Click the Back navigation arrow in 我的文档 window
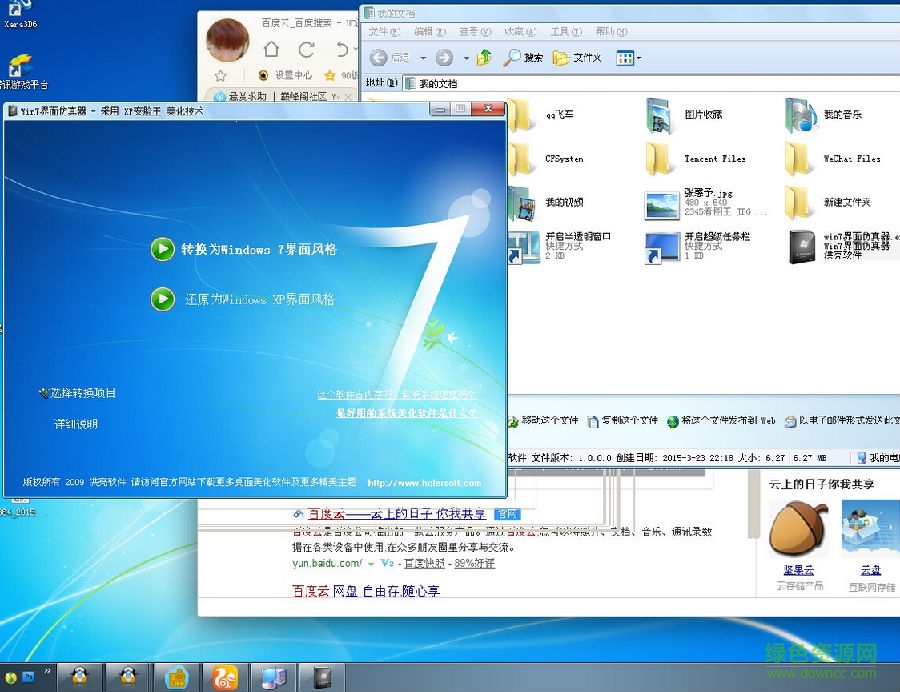900x692 pixels. coord(379,57)
